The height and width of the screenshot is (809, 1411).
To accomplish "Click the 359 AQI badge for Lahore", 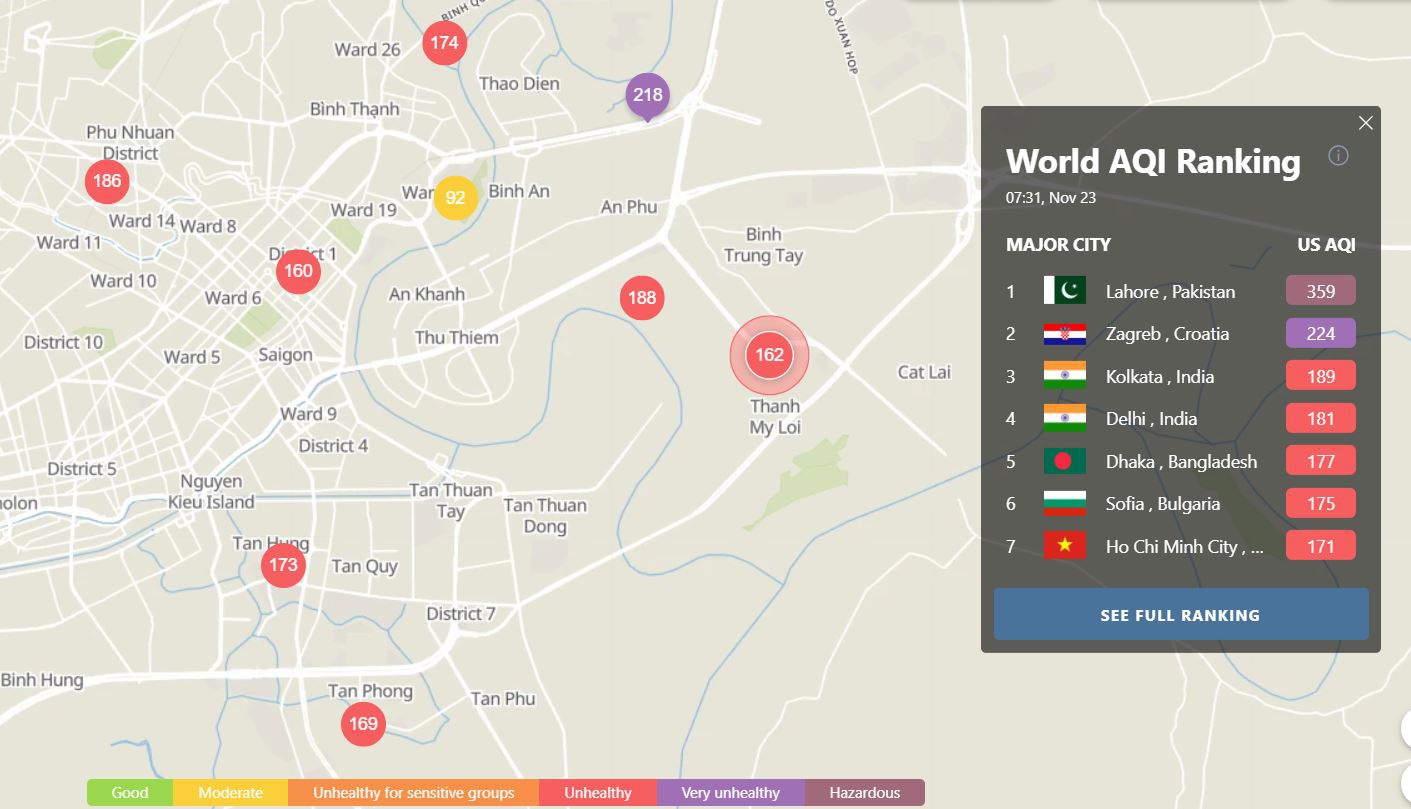I will [x=1320, y=291].
